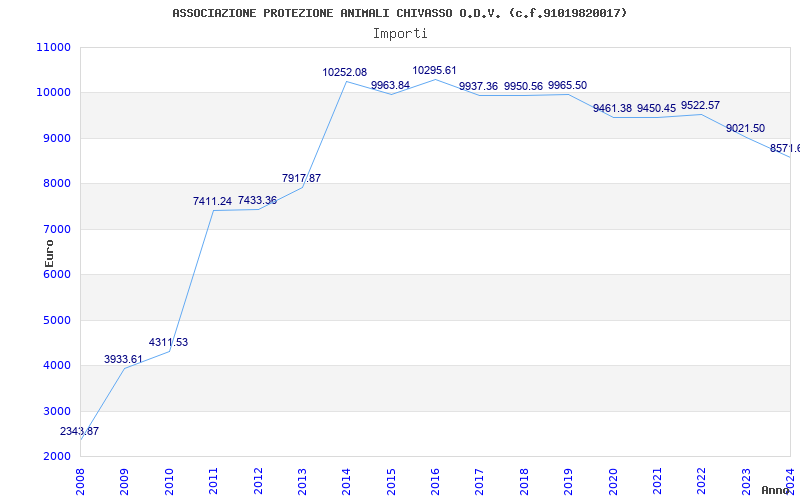Select the data label 9950.56
Image resolution: width=800 pixels, height=500 pixels.
[523, 87]
